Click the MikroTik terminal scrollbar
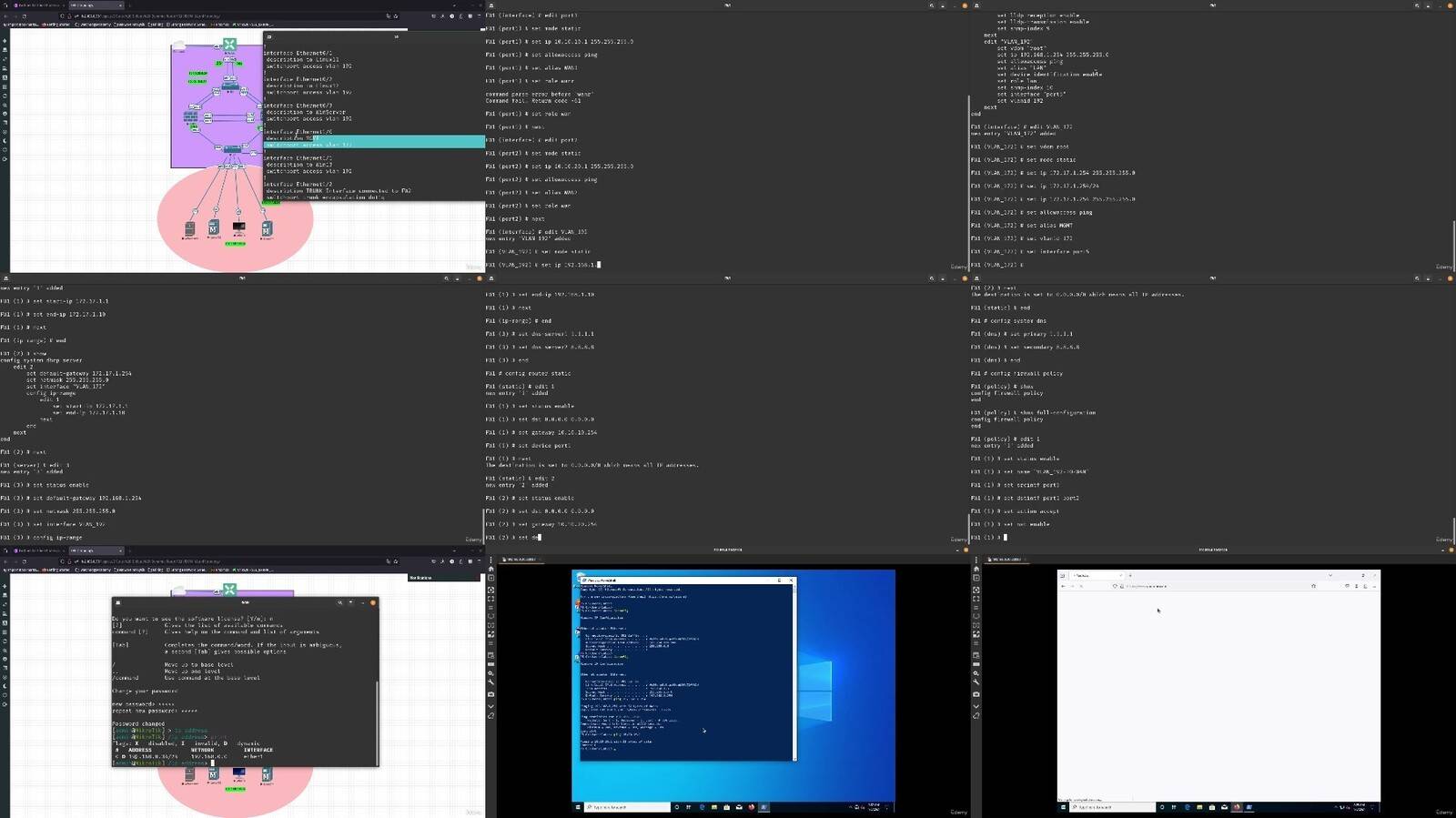Screen dimensions: 1456x818 (x=377, y=723)
